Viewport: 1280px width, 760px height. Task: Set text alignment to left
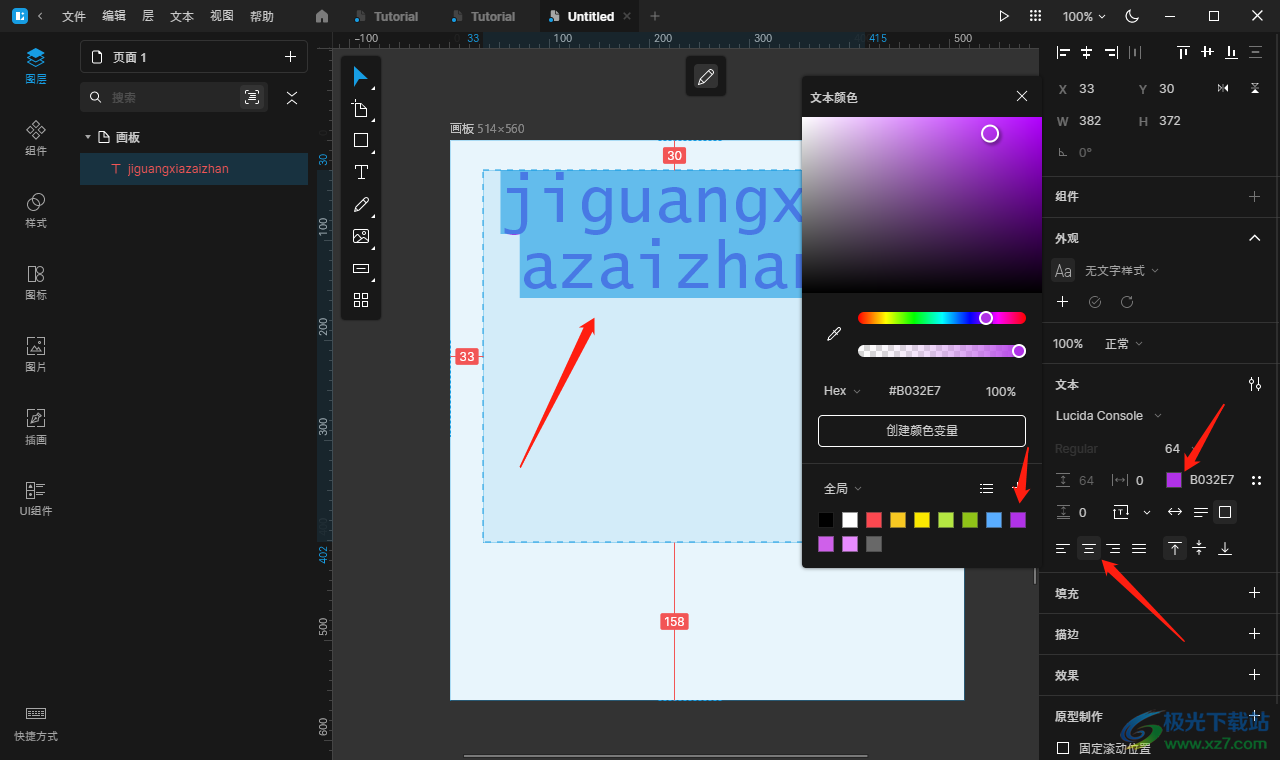[1062, 548]
